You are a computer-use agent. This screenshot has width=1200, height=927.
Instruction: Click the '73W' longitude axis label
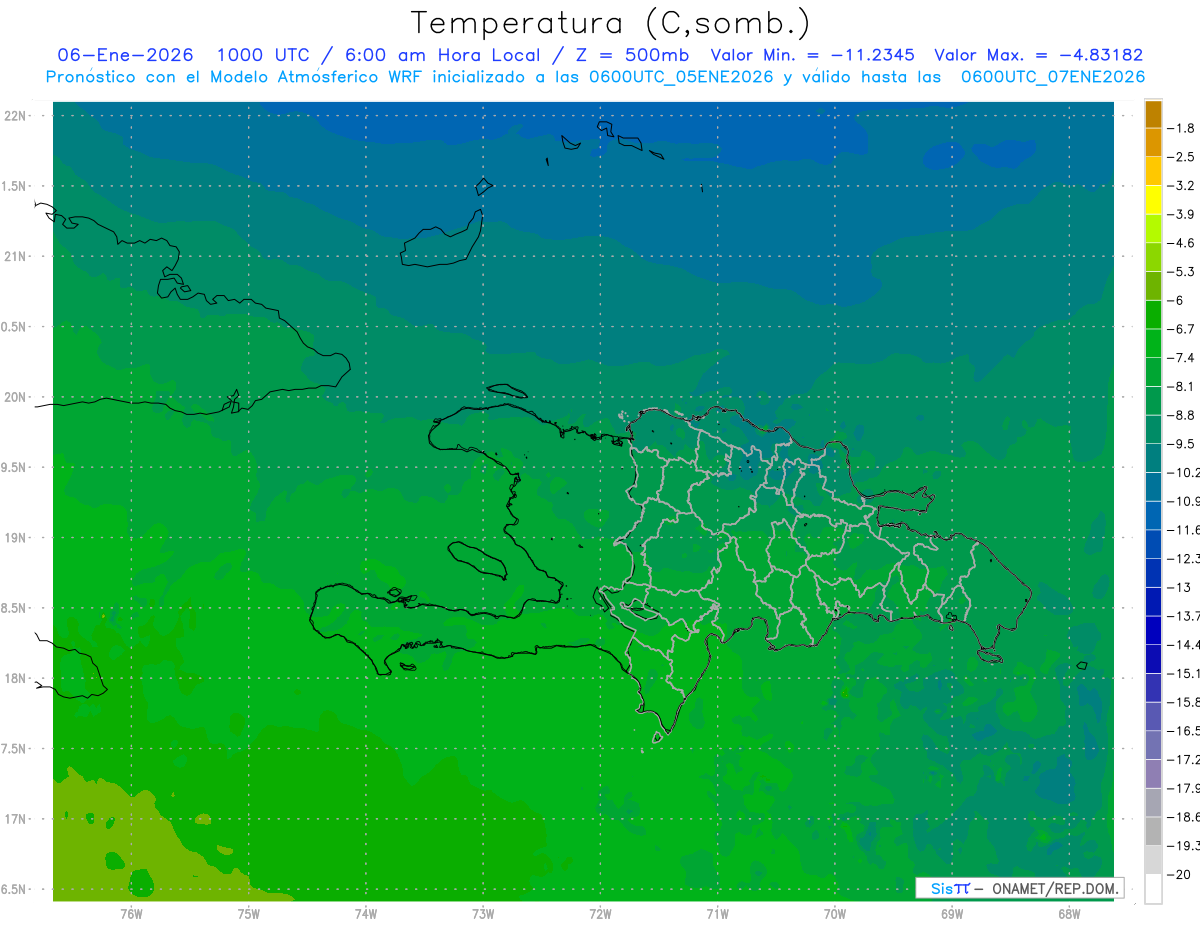click(x=483, y=914)
